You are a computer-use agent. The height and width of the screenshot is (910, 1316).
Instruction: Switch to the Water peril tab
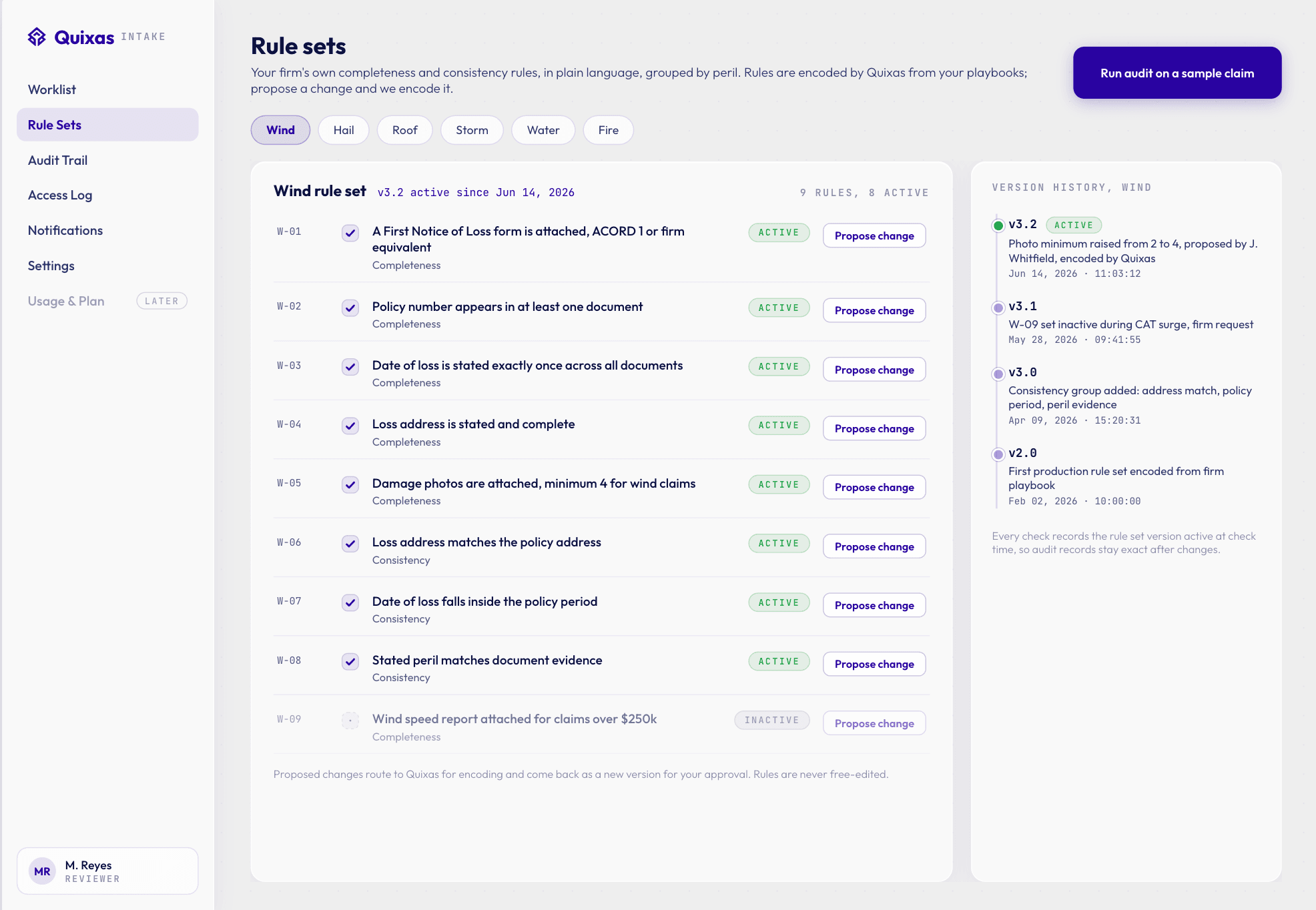[x=543, y=130]
